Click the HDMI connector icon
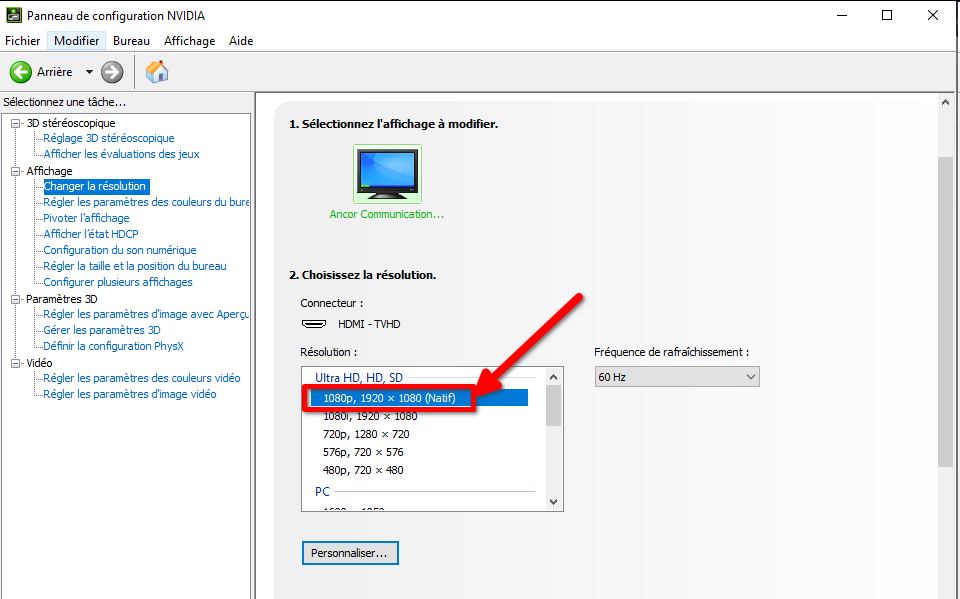Screen dimensions: 960x599 coord(314,323)
